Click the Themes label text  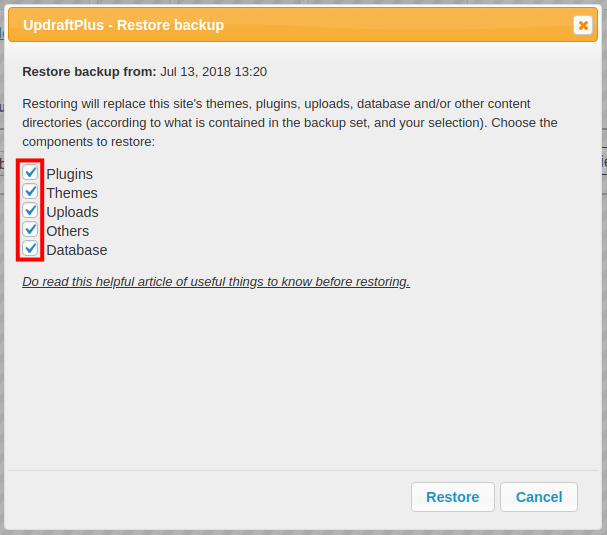pos(72,193)
